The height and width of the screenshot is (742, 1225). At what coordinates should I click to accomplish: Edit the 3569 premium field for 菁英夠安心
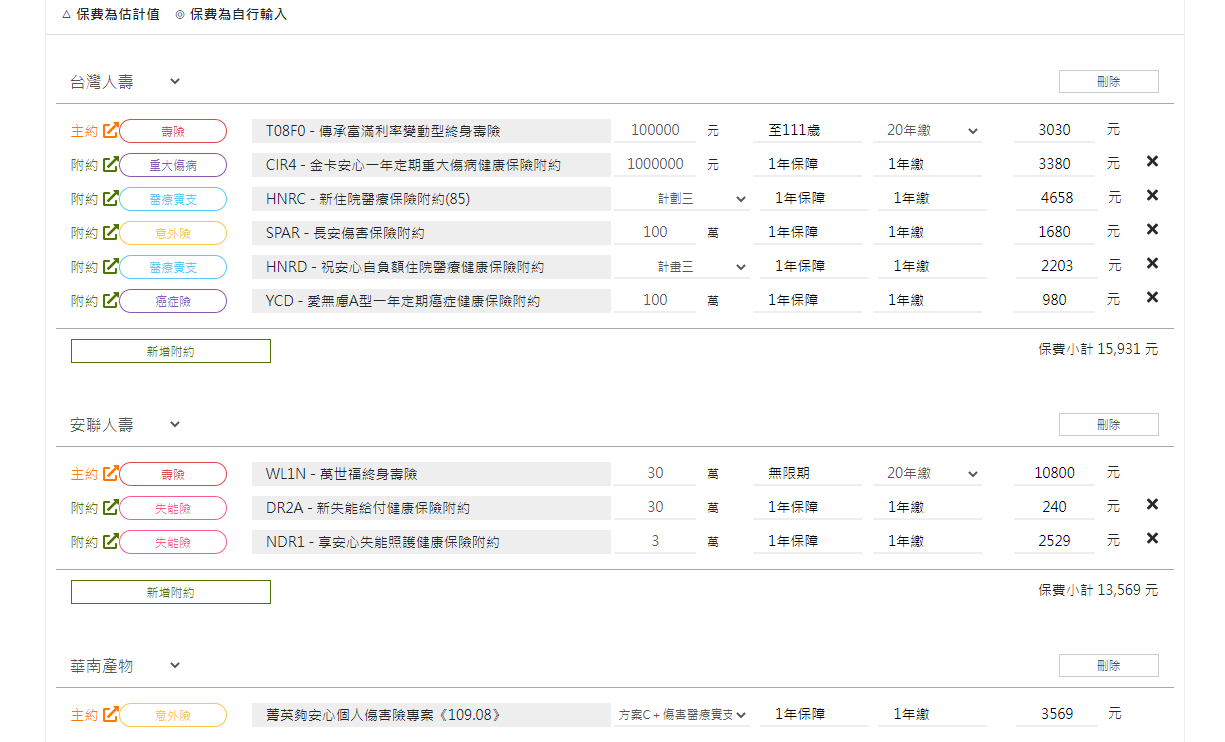[1055, 715]
